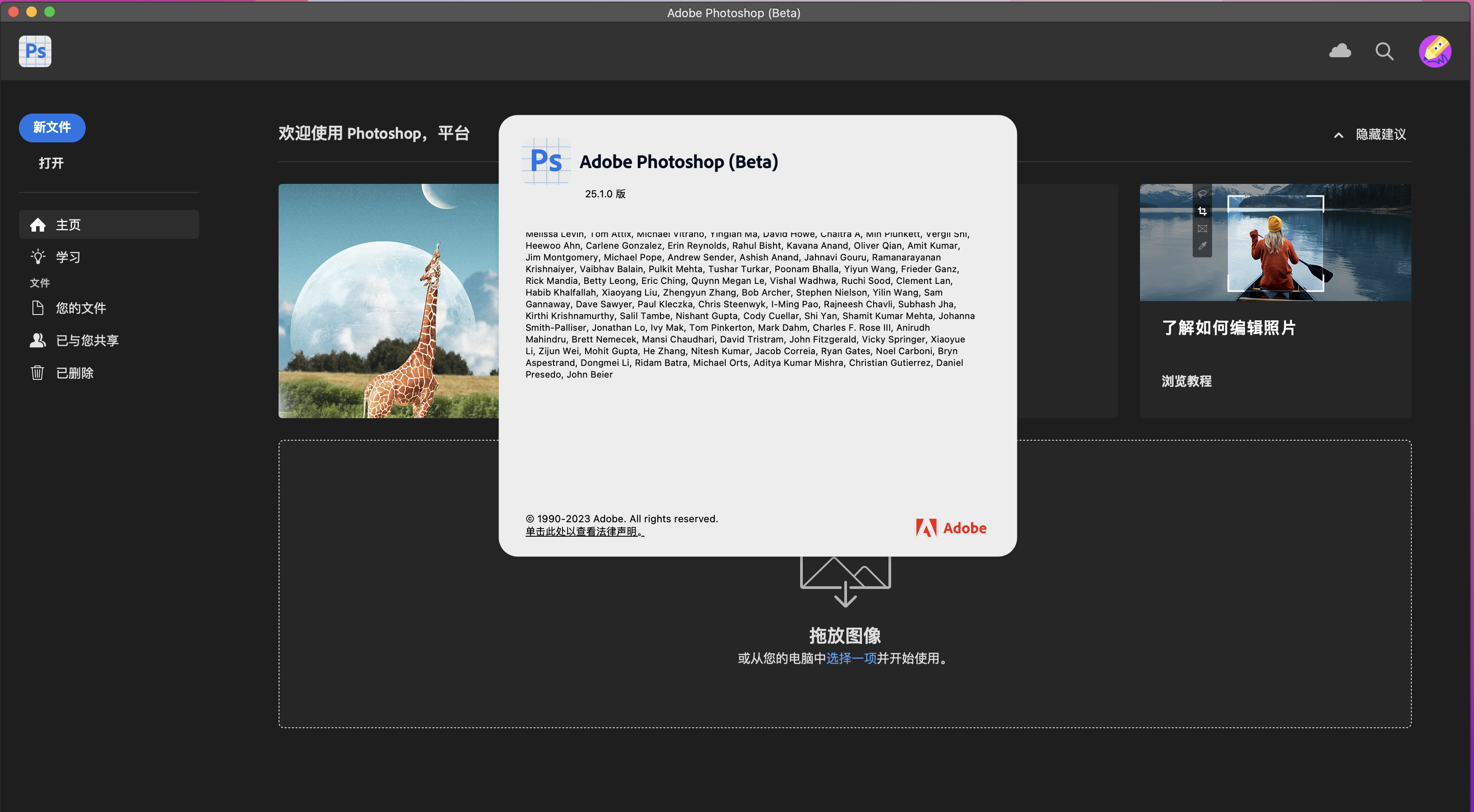Click the Home house icon in sidebar

38,225
